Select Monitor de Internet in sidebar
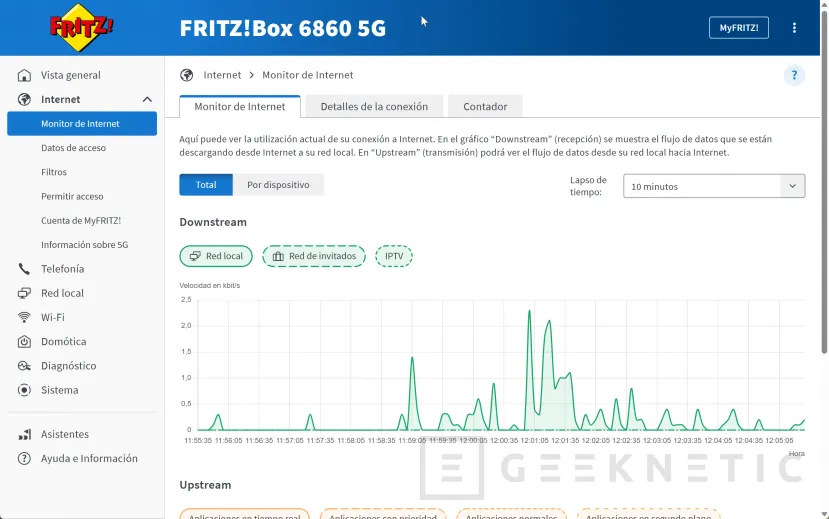Viewport: 829px width, 519px height. [82, 124]
